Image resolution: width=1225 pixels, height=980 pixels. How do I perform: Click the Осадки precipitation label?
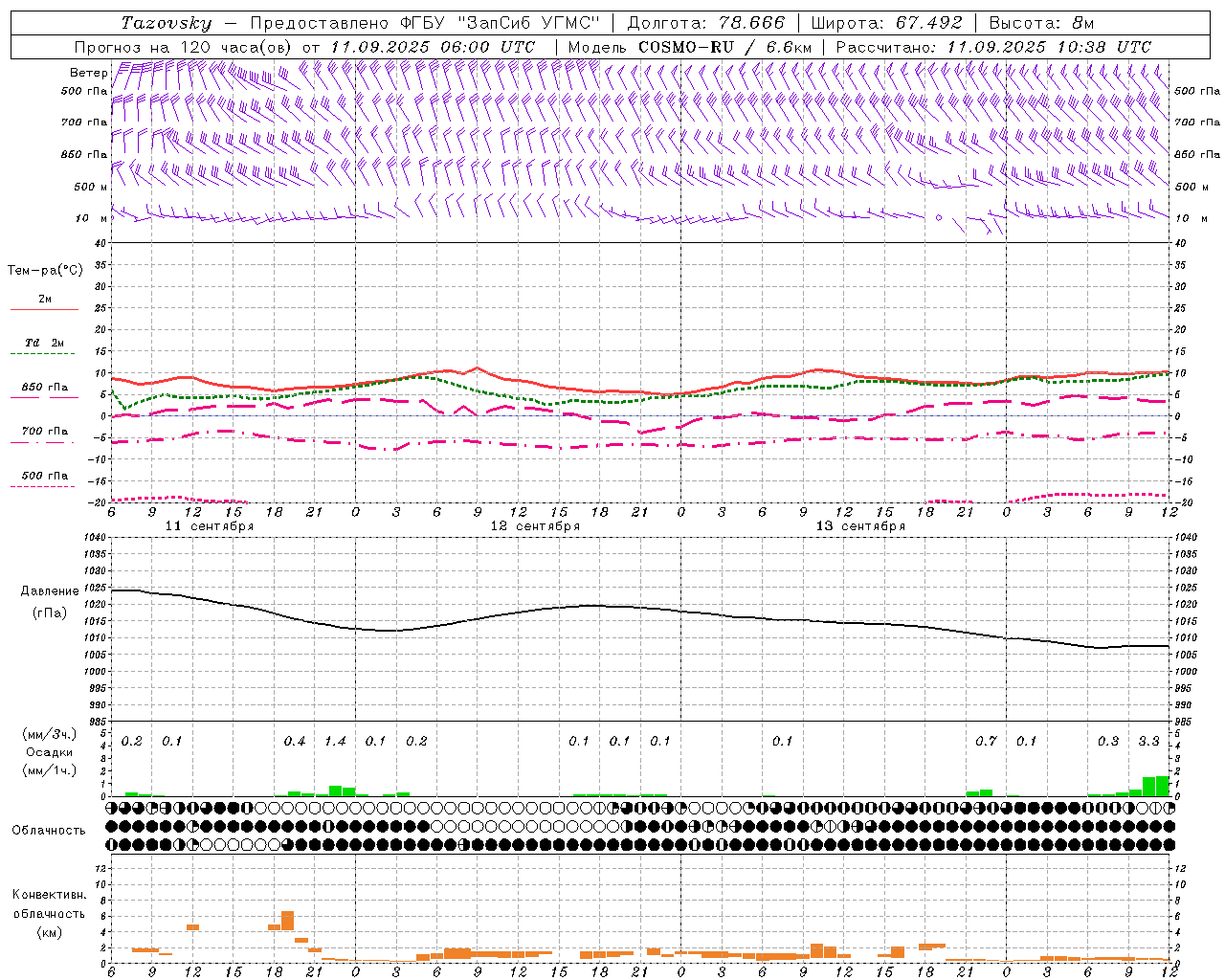[x=50, y=752]
